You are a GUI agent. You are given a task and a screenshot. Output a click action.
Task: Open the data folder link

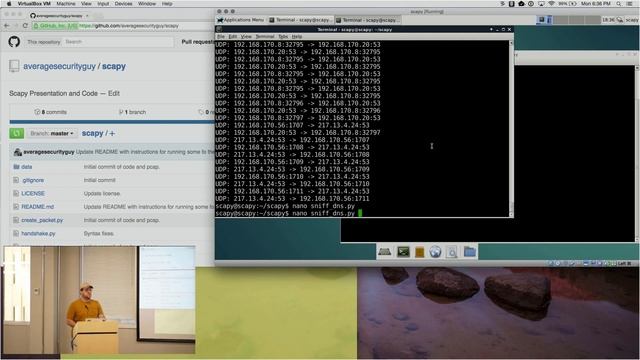(27, 167)
